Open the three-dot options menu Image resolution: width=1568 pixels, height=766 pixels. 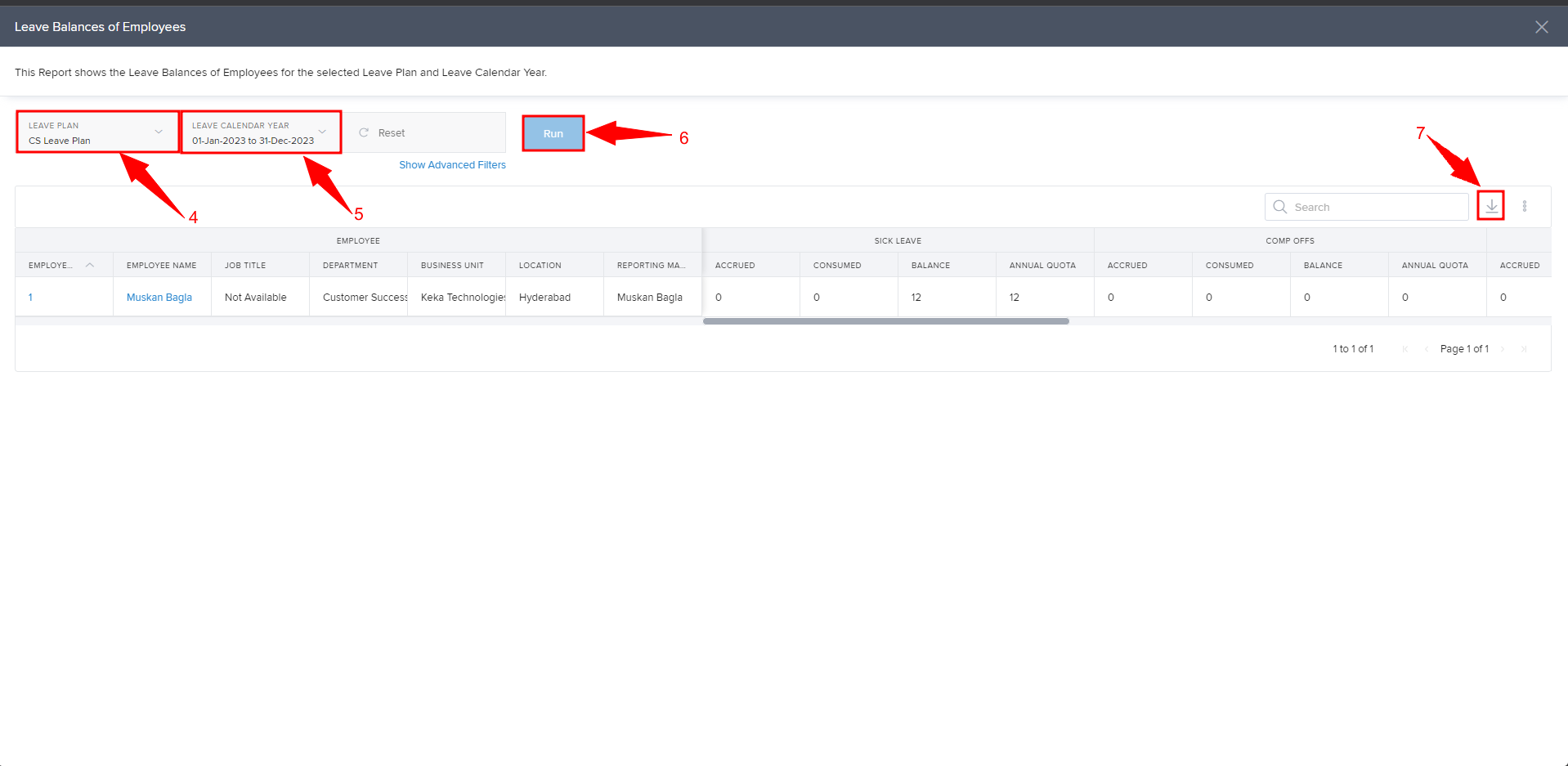point(1524,206)
